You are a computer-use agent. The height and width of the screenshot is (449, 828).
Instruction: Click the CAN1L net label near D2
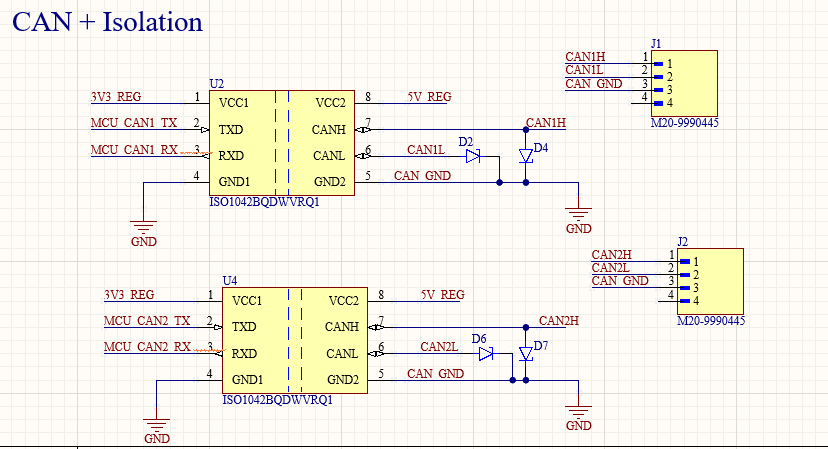click(x=426, y=150)
